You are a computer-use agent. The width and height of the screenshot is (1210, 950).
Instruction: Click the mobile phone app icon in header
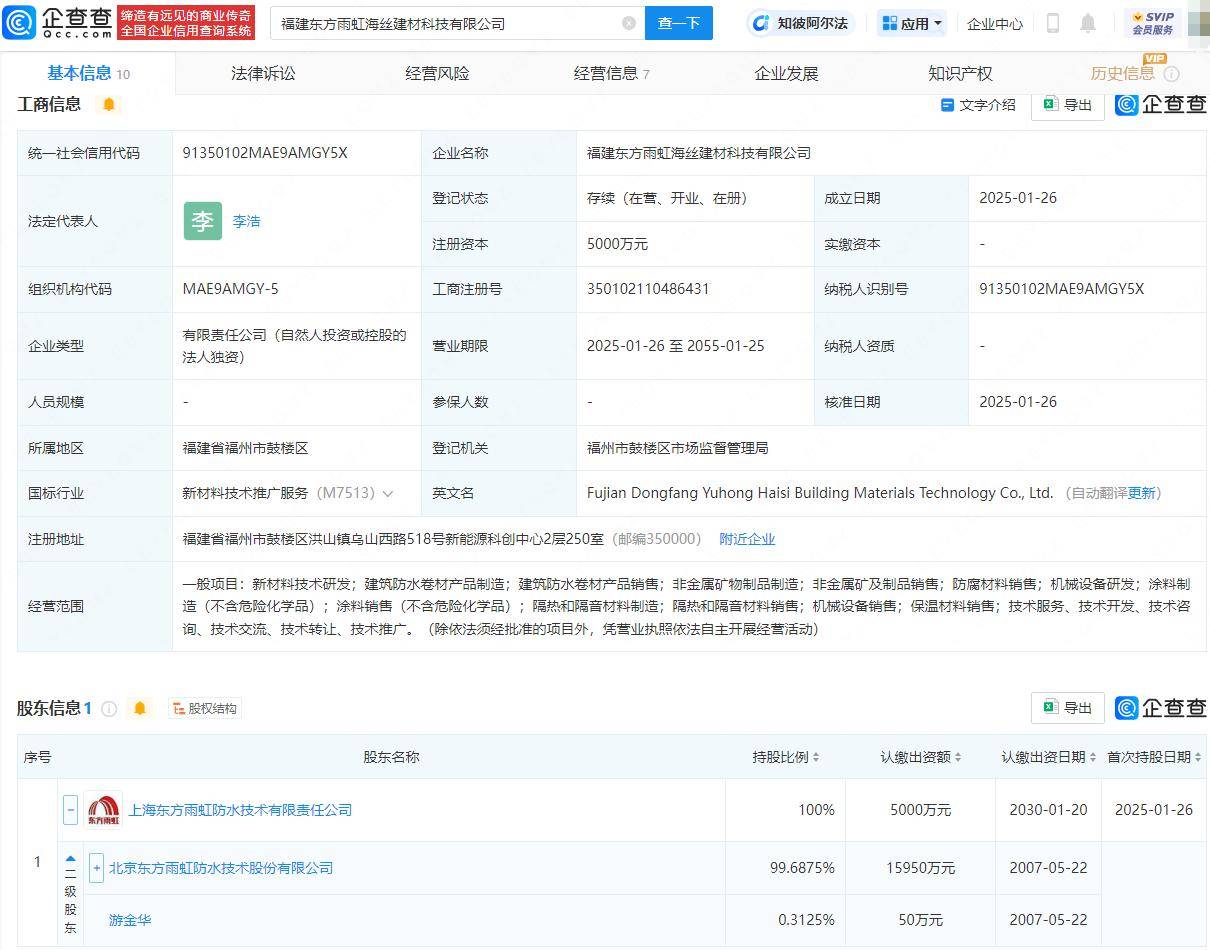pyautogui.click(x=1053, y=23)
